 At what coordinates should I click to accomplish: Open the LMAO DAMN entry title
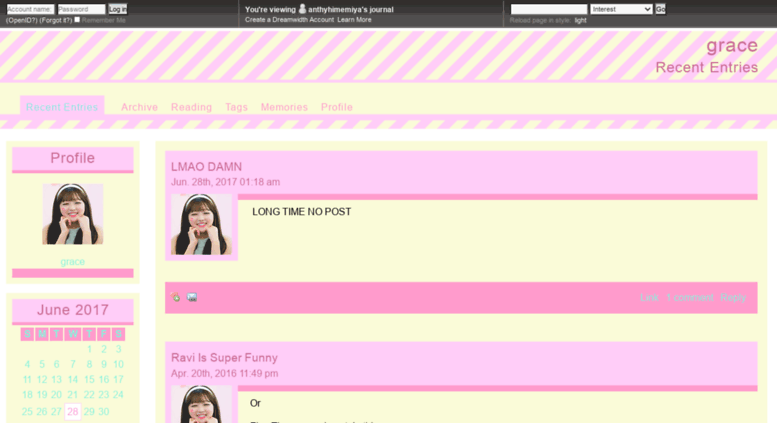coord(206,167)
